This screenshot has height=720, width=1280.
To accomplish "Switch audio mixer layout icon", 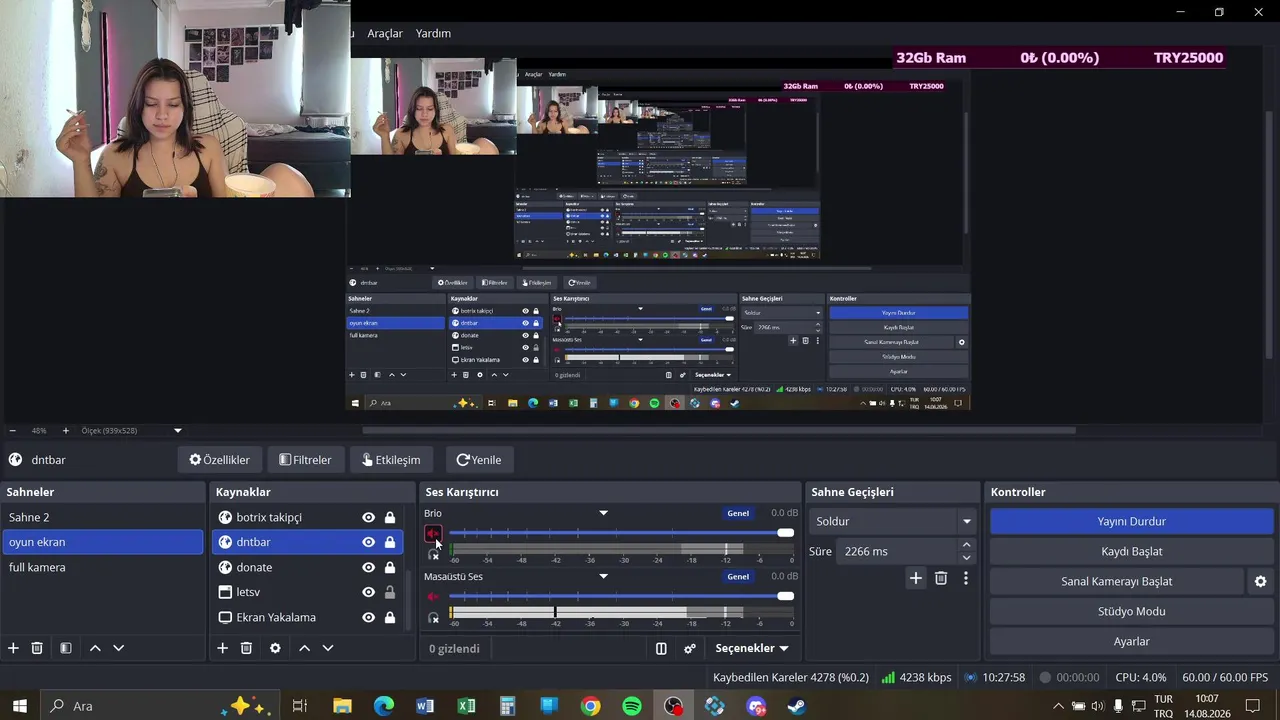I will (661, 648).
